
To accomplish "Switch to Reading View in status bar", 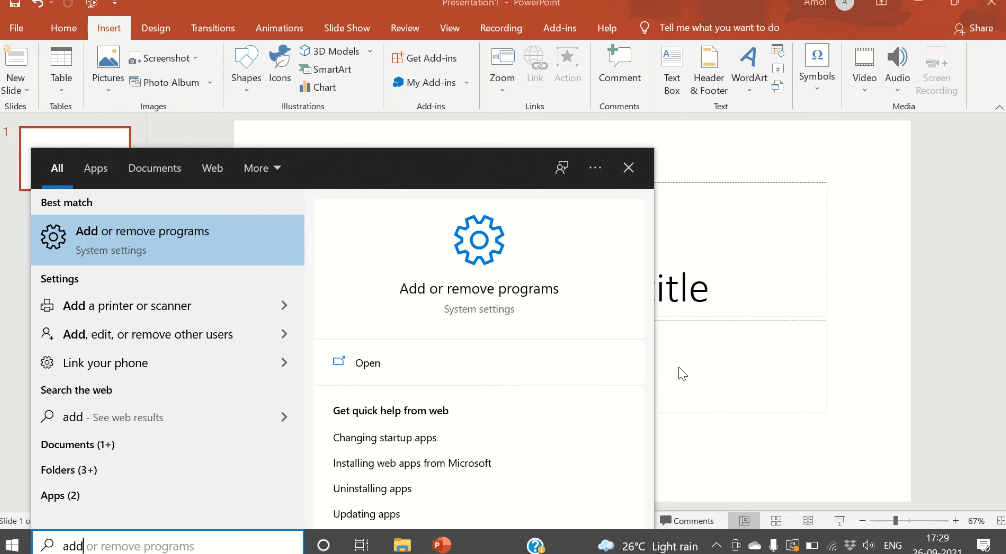I will tap(808, 521).
